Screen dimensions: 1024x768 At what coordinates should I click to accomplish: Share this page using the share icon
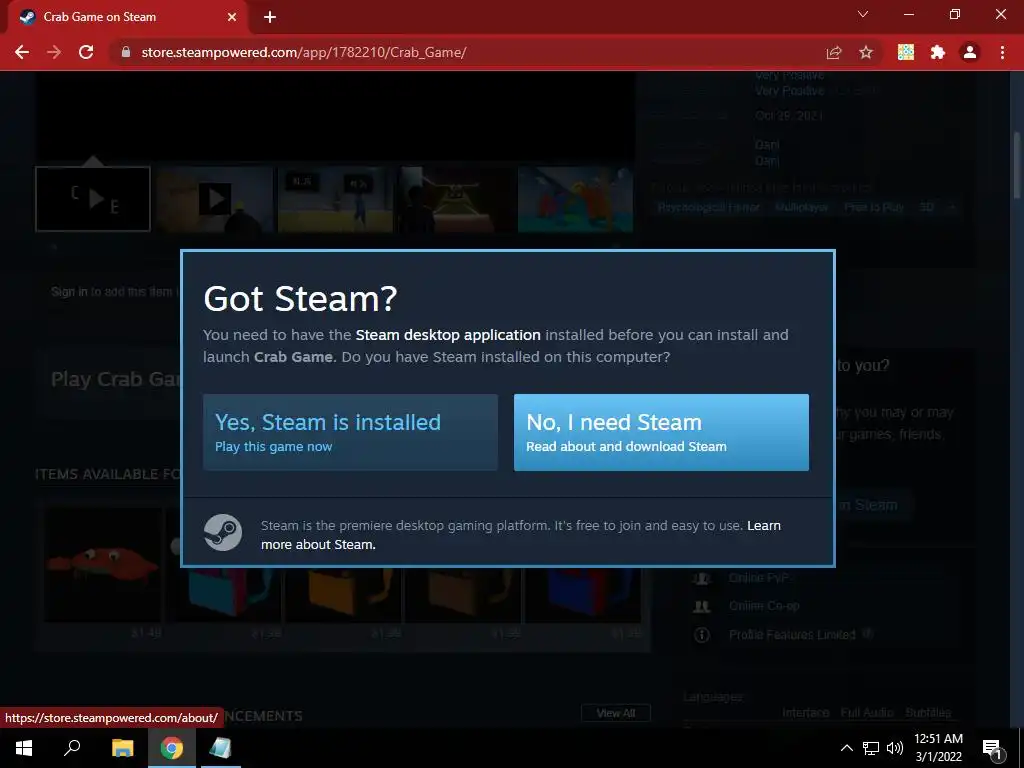[x=834, y=52]
